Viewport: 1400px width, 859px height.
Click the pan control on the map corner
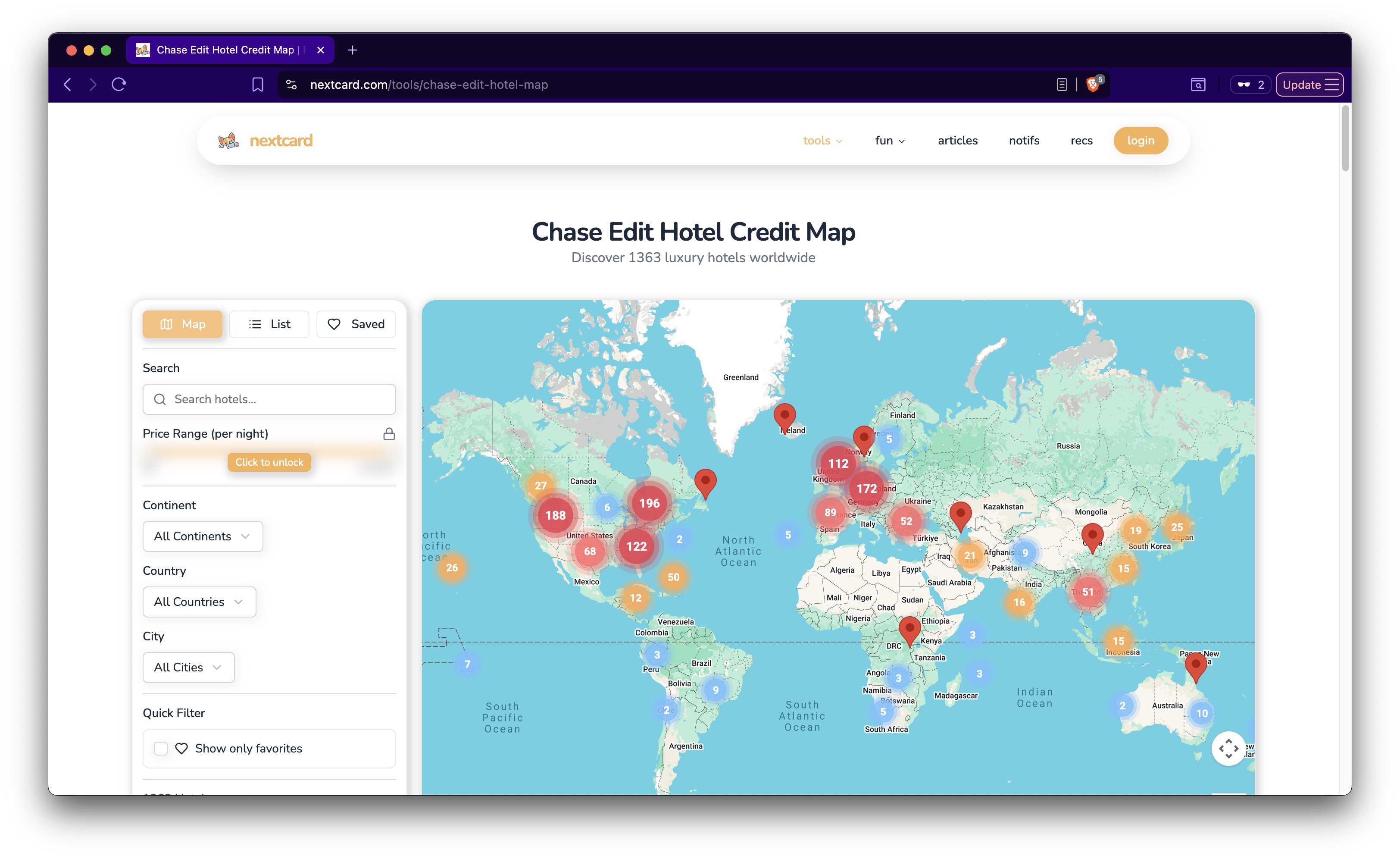point(1229,749)
